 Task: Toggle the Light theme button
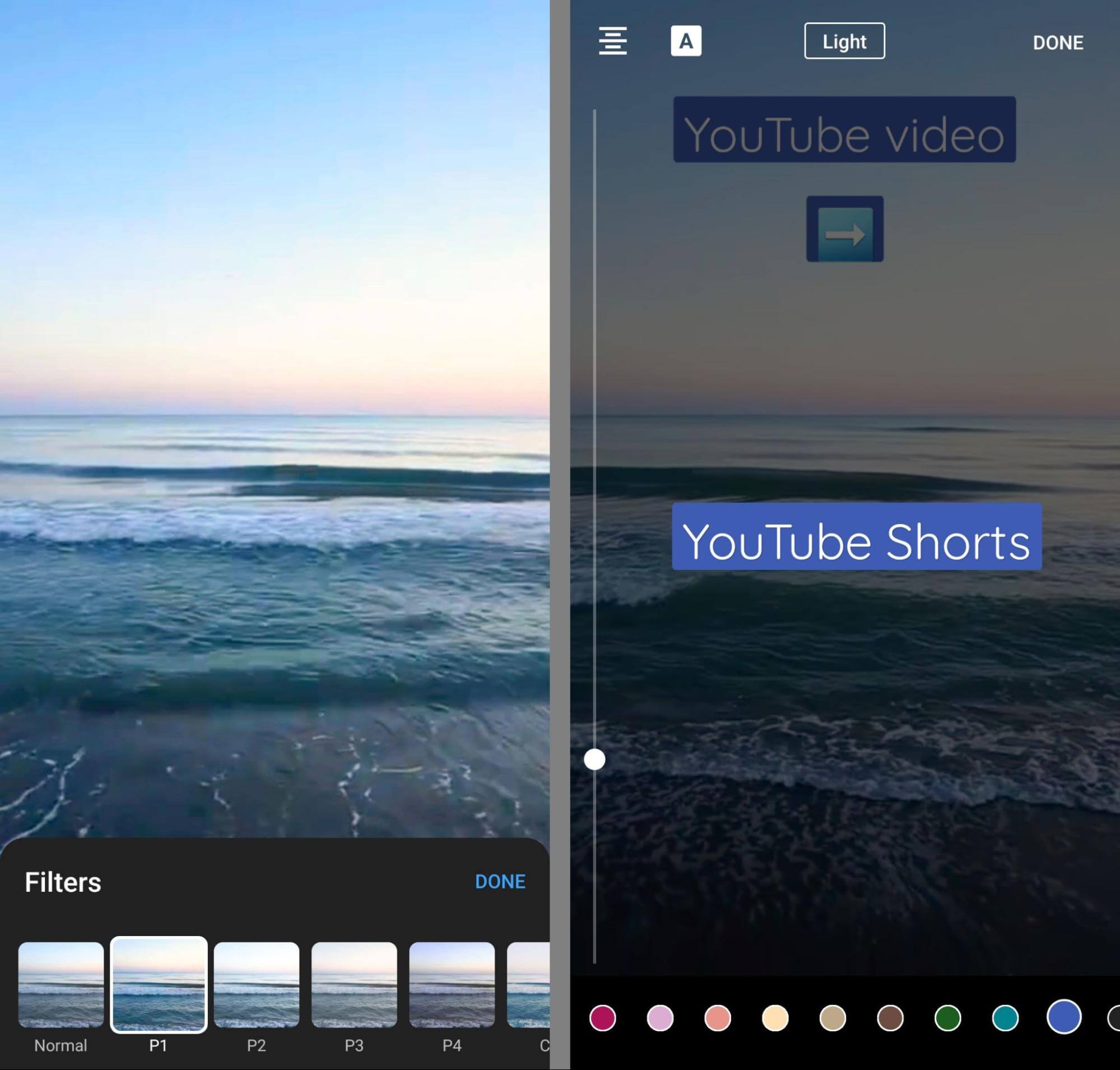(844, 40)
